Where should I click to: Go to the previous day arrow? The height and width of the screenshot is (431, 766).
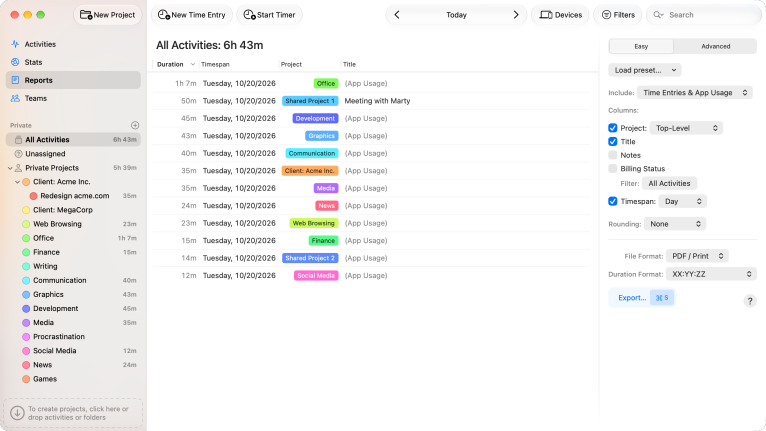(397, 15)
